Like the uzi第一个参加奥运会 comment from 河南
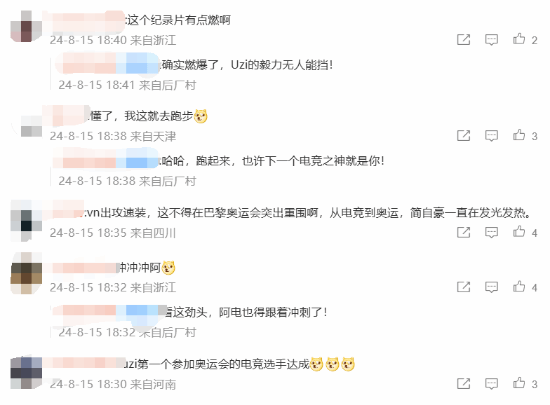This screenshot has height=405, width=550. [519, 383]
